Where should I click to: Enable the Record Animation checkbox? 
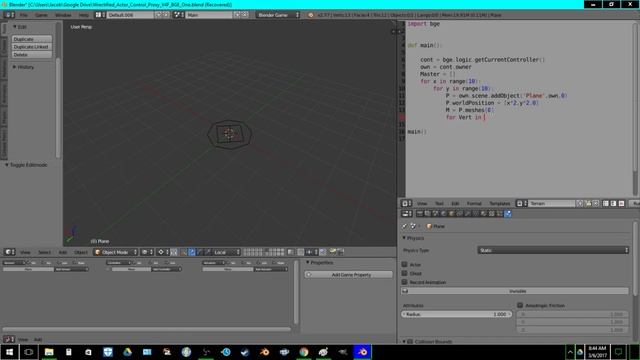404,282
